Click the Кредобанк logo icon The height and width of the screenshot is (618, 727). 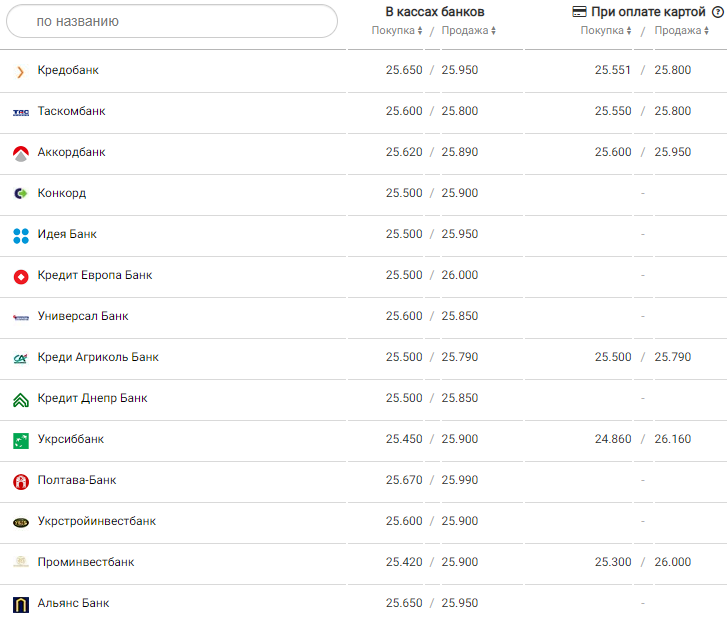[x=21, y=71]
